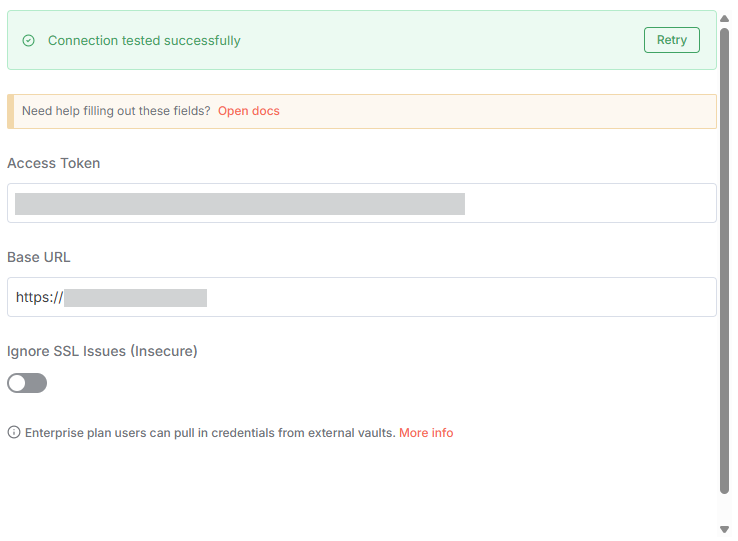Viewport: 738px width, 541px height.
Task: Click the green success checkmark icon
Action: tap(28, 41)
